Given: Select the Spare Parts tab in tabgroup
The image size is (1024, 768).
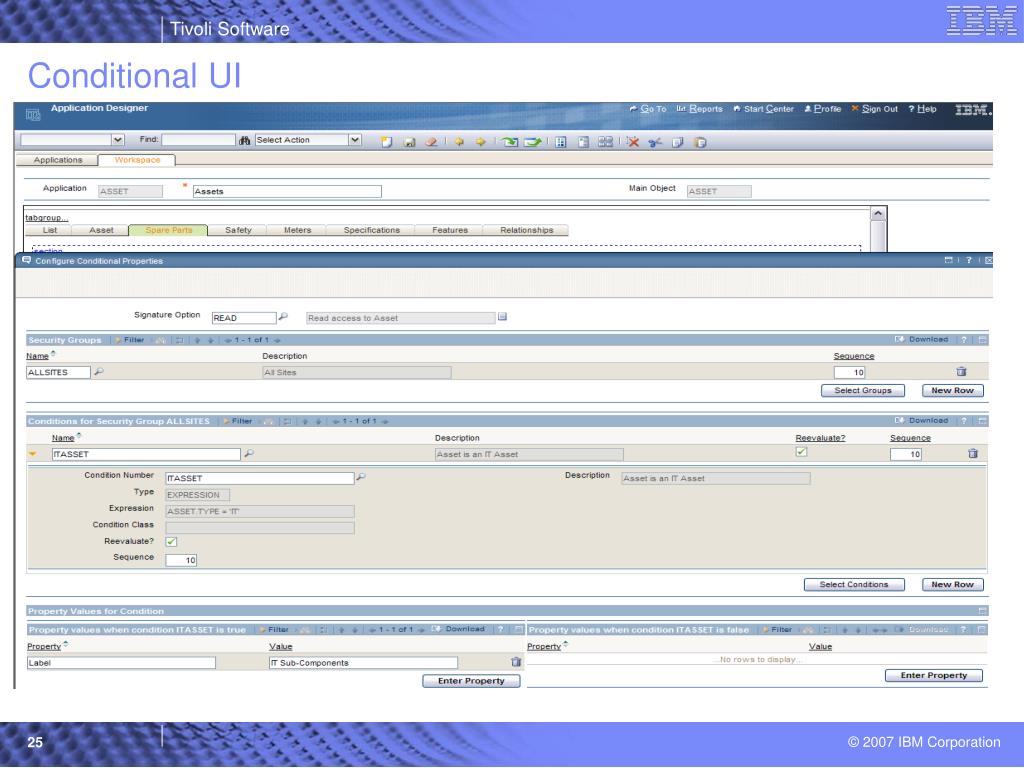Looking at the screenshot, I should tap(168, 230).
